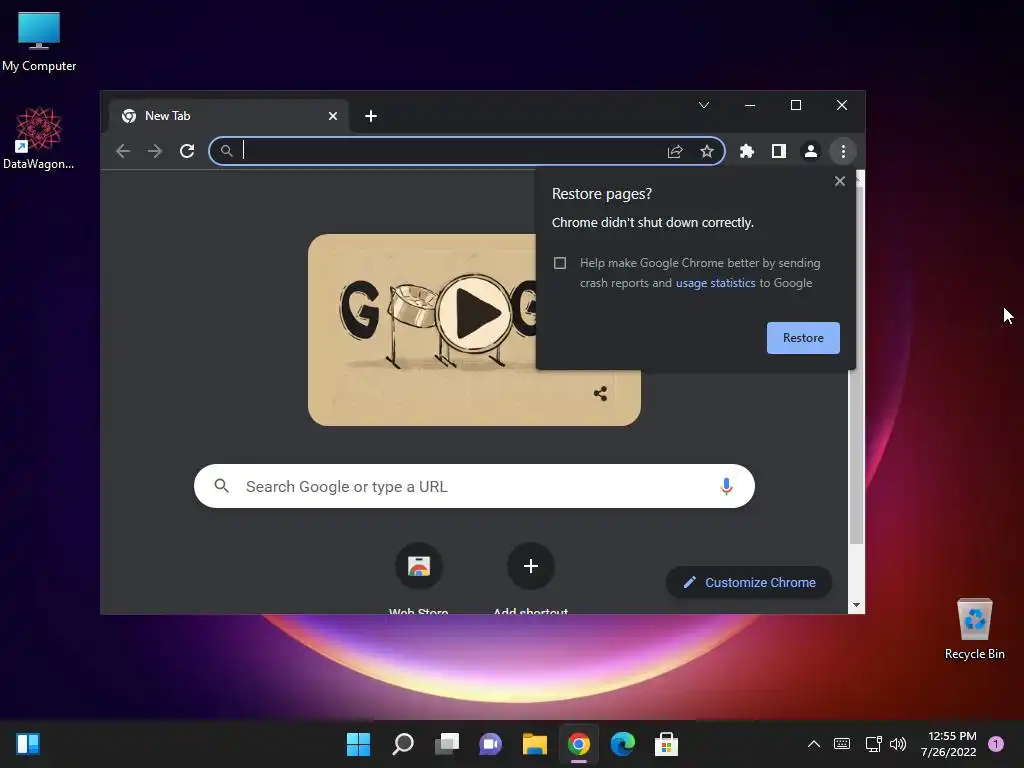Go forward with the forward arrow
This screenshot has height=768, width=1024.
point(155,152)
